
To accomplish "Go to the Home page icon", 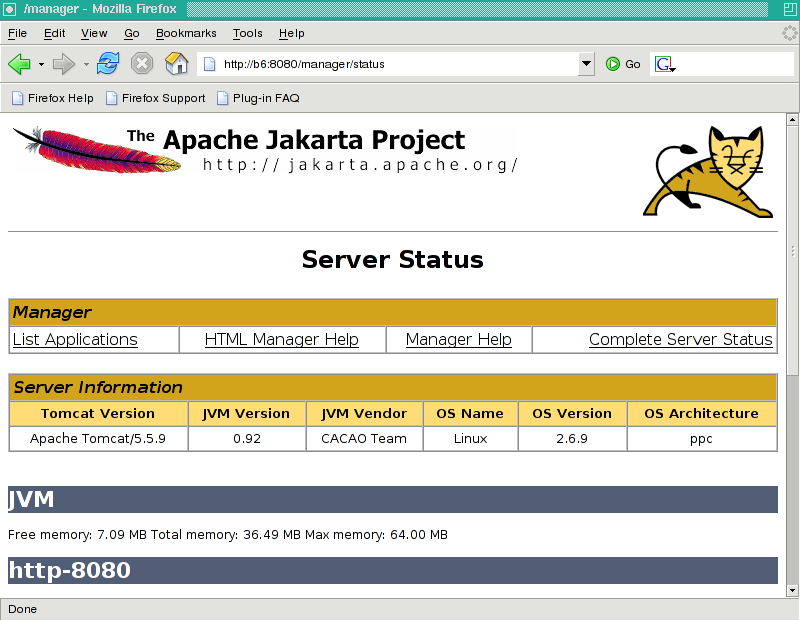I will tap(177, 64).
